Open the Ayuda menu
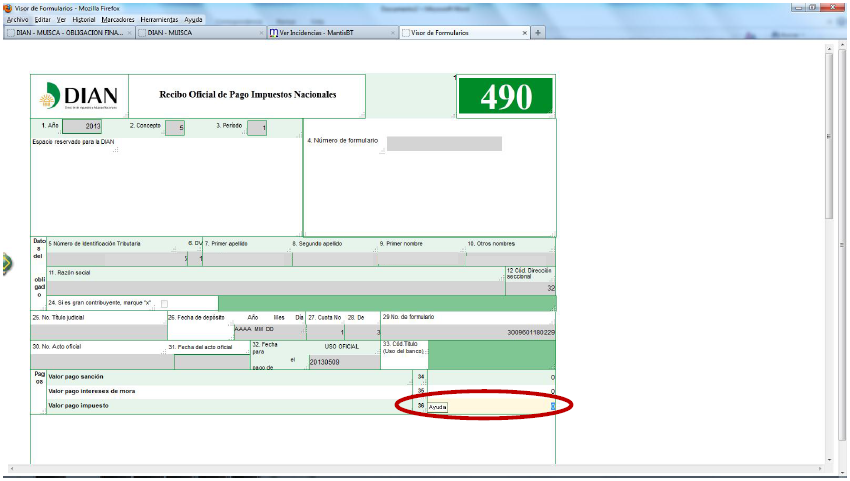This screenshot has width=850, height=481. (x=193, y=20)
